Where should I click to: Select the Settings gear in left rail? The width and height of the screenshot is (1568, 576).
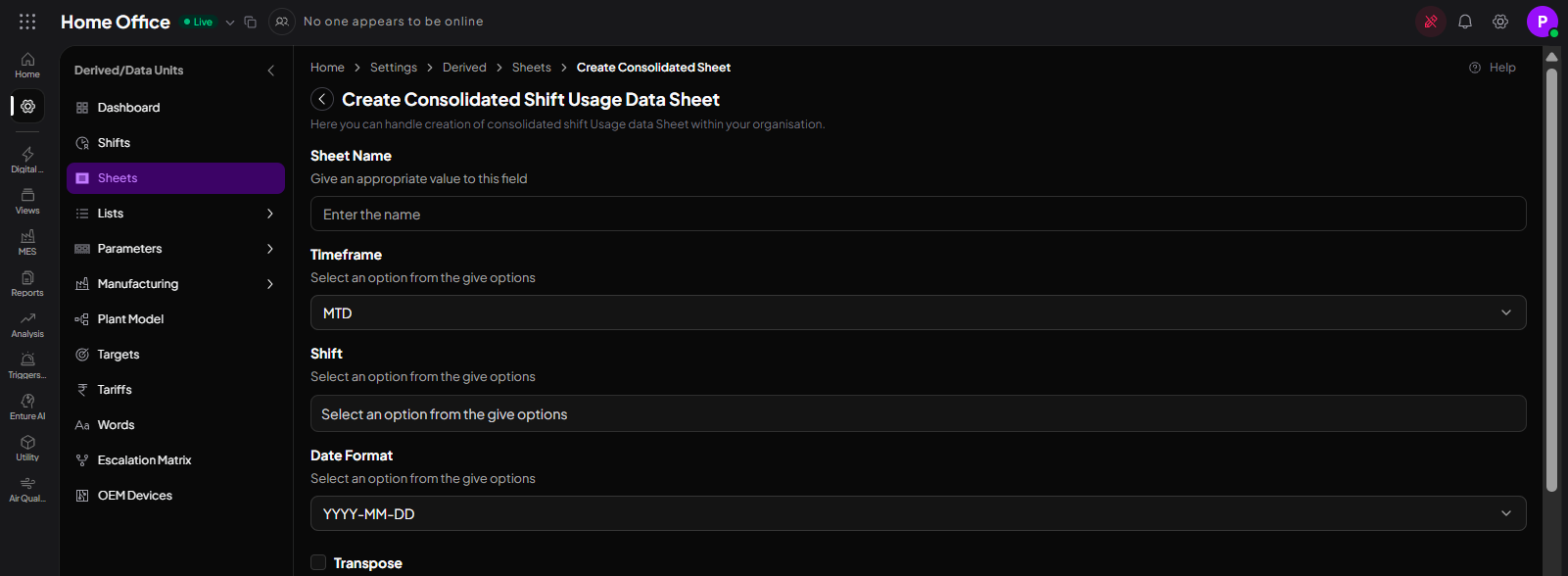click(27, 106)
